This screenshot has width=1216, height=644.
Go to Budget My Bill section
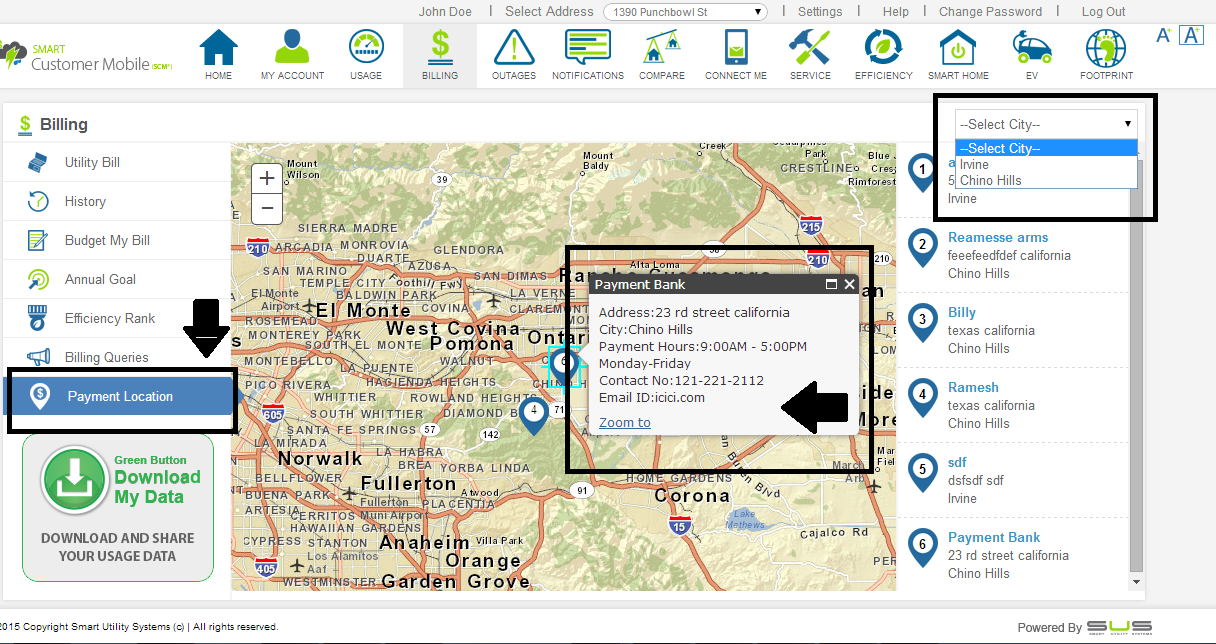pyautogui.click(x=107, y=240)
